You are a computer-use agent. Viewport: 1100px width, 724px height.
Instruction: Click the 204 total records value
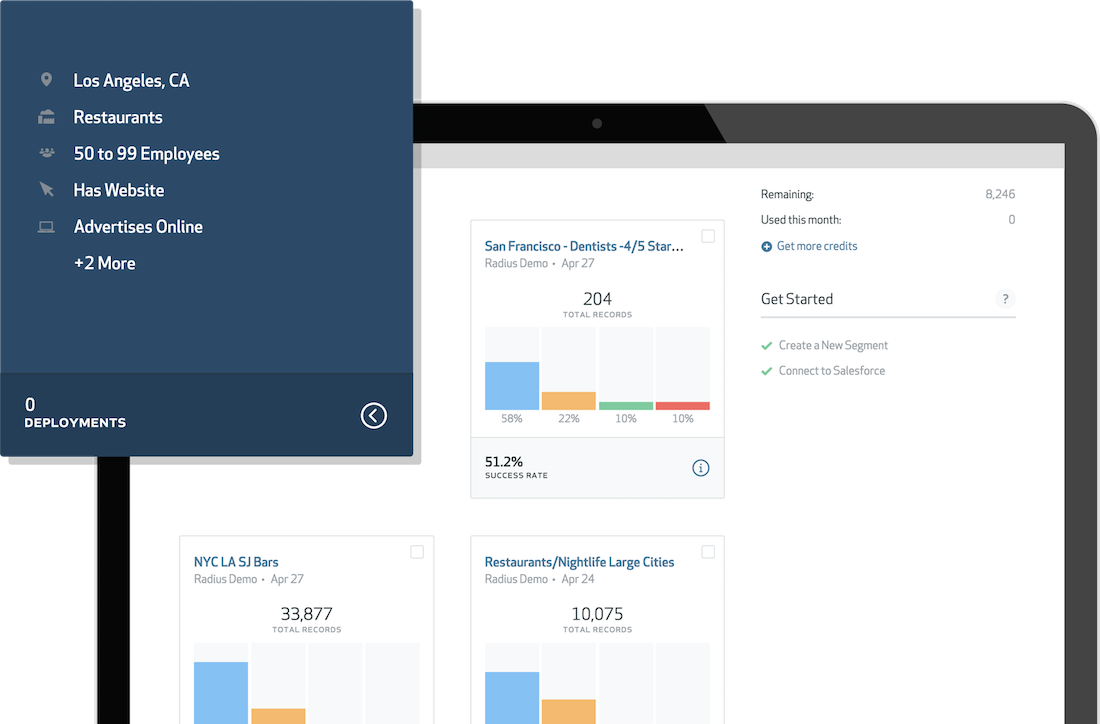597,299
